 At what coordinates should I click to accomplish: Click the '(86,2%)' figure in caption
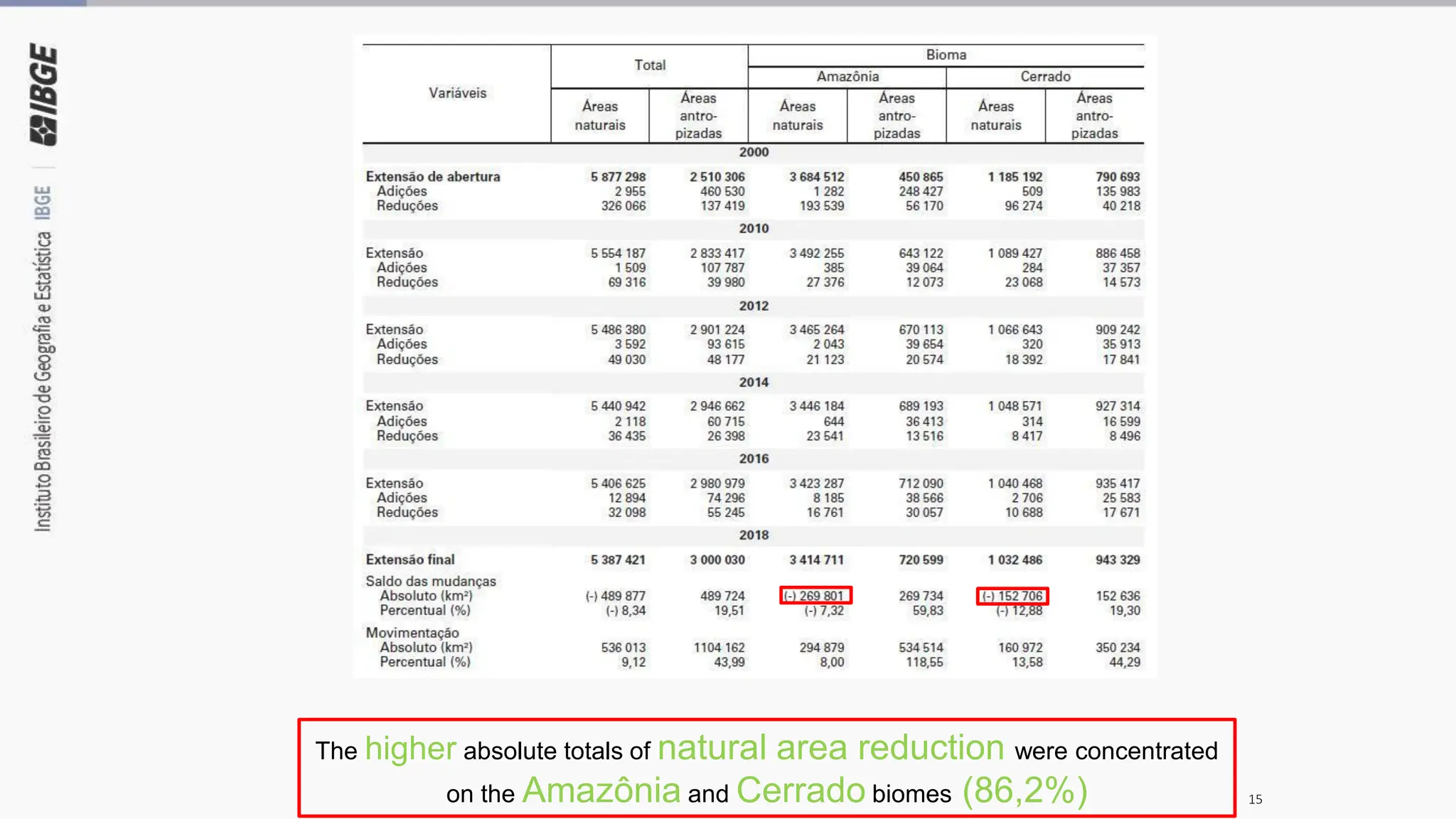point(1024,791)
